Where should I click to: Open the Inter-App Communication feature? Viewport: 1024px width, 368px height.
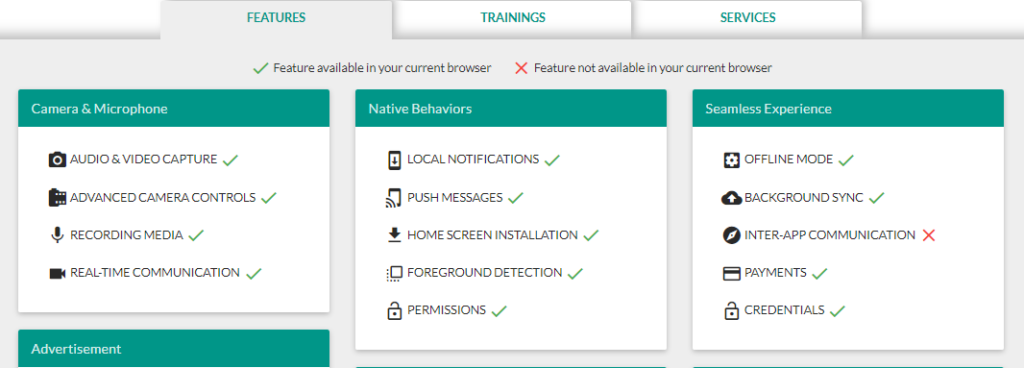click(830, 235)
